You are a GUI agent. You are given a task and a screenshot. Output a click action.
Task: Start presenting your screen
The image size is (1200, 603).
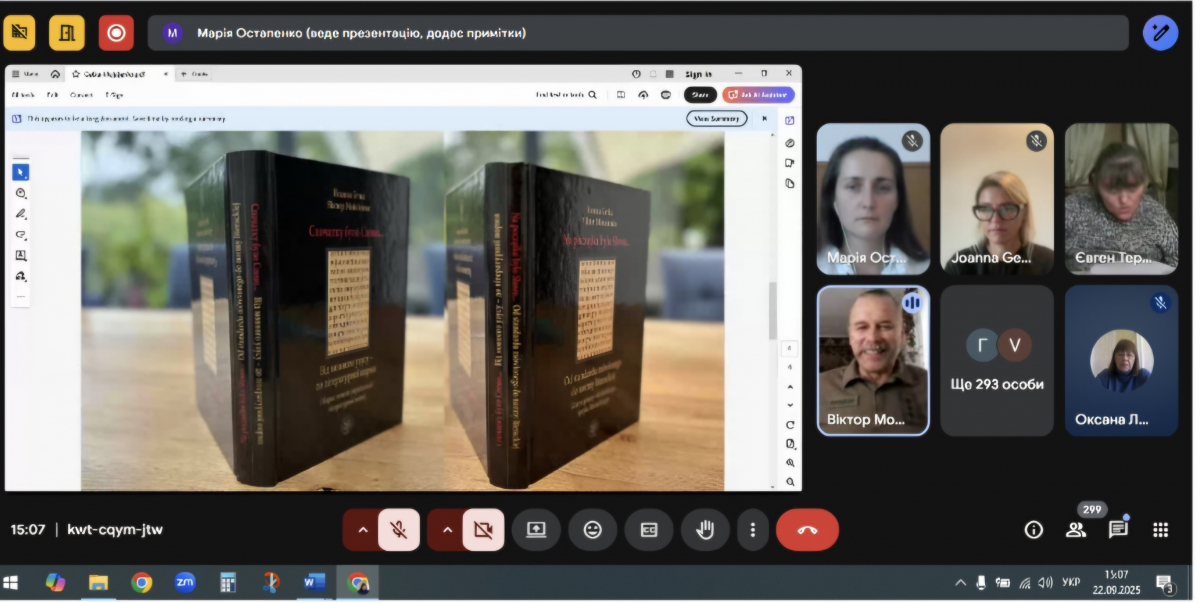click(x=536, y=530)
